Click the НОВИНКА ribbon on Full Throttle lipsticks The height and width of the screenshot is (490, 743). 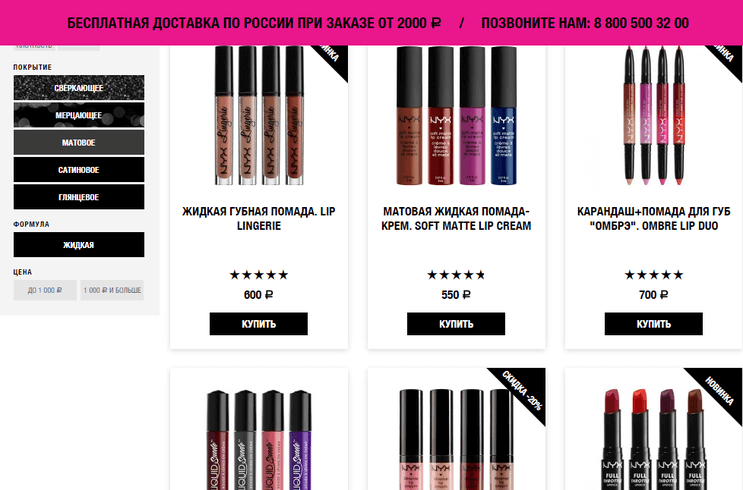coord(719,390)
